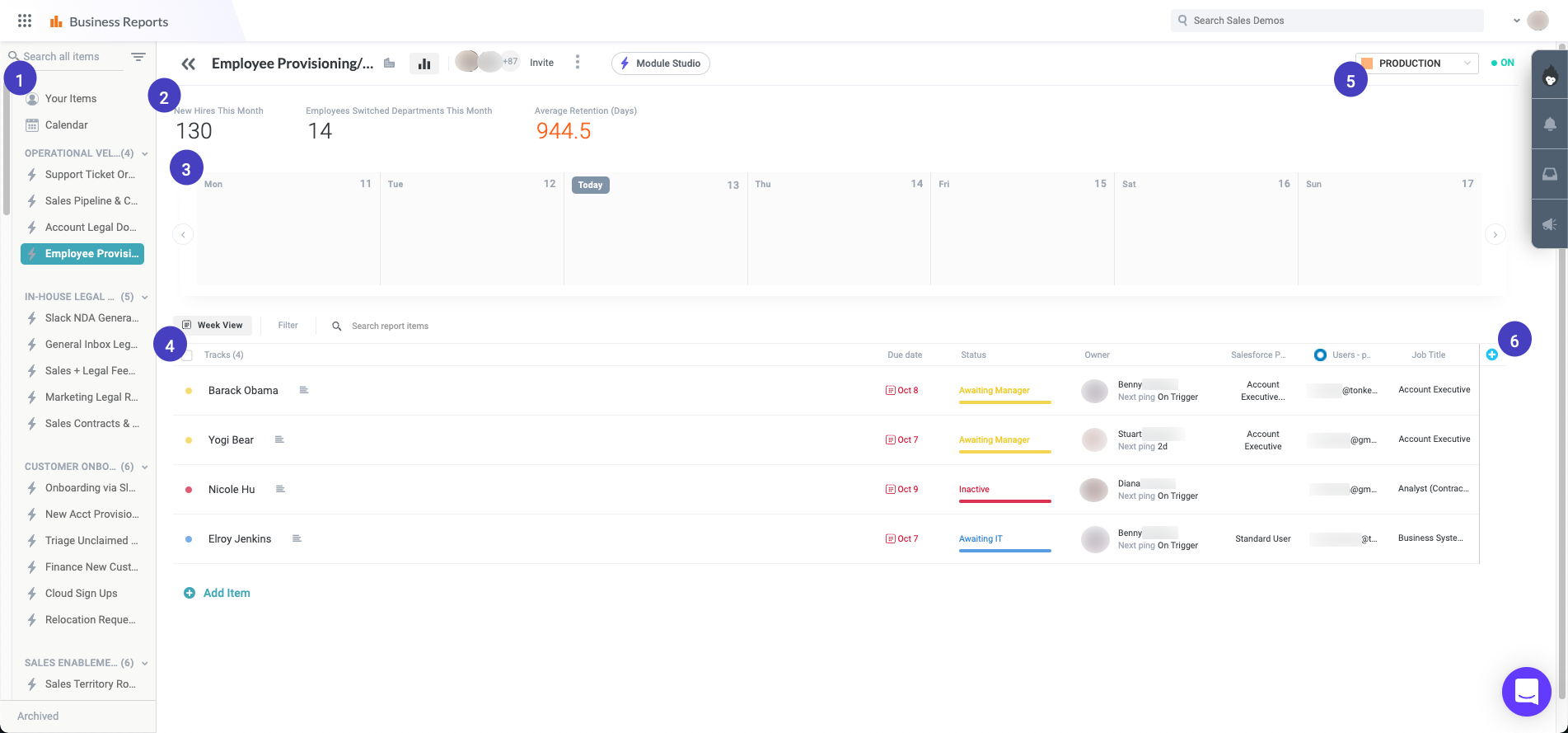This screenshot has height=733, width=1568.
Task: Add a column with the plus icon
Action: point(1491,355)
